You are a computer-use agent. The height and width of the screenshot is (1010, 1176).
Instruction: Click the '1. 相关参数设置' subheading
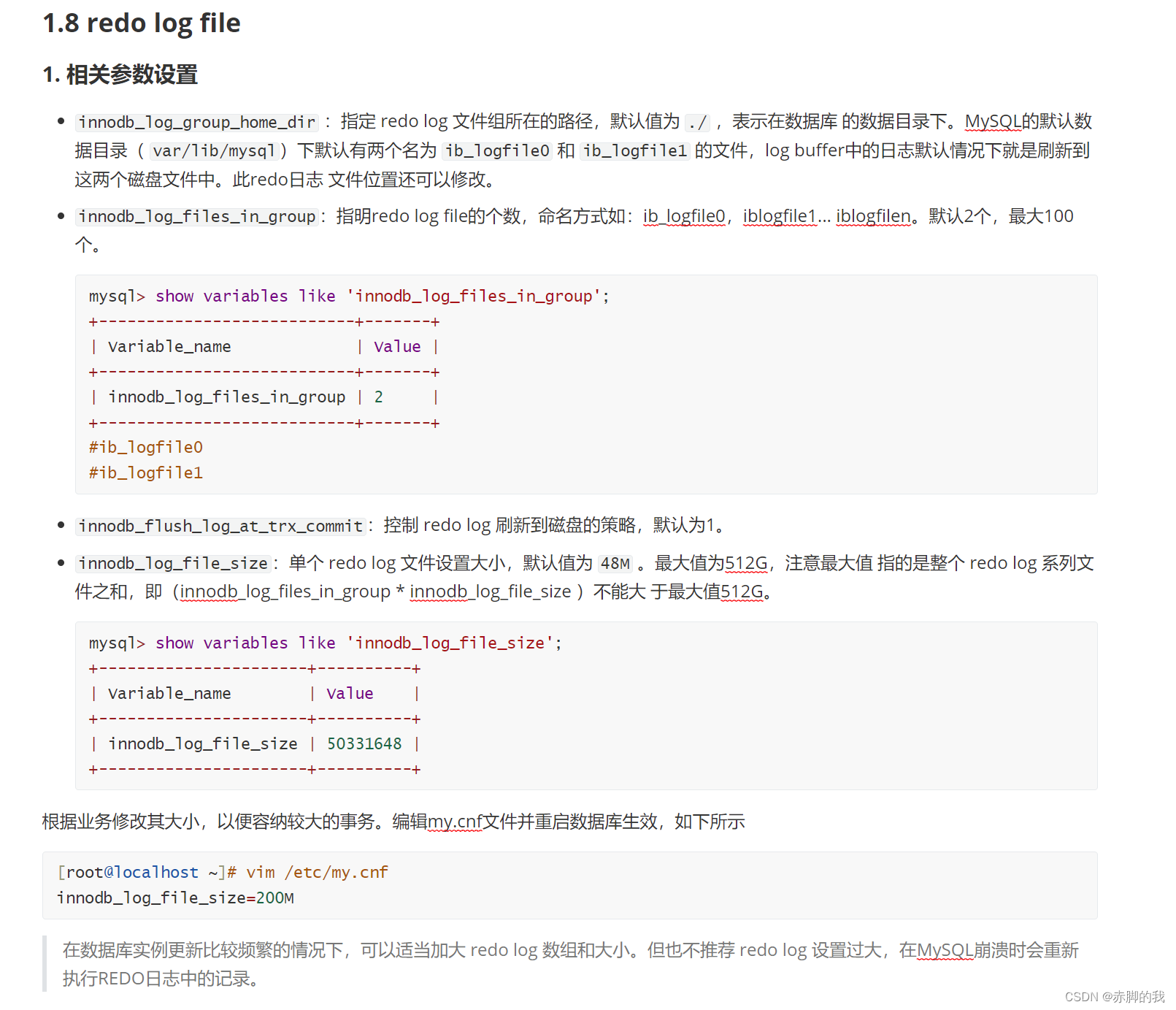coord(120,74)
